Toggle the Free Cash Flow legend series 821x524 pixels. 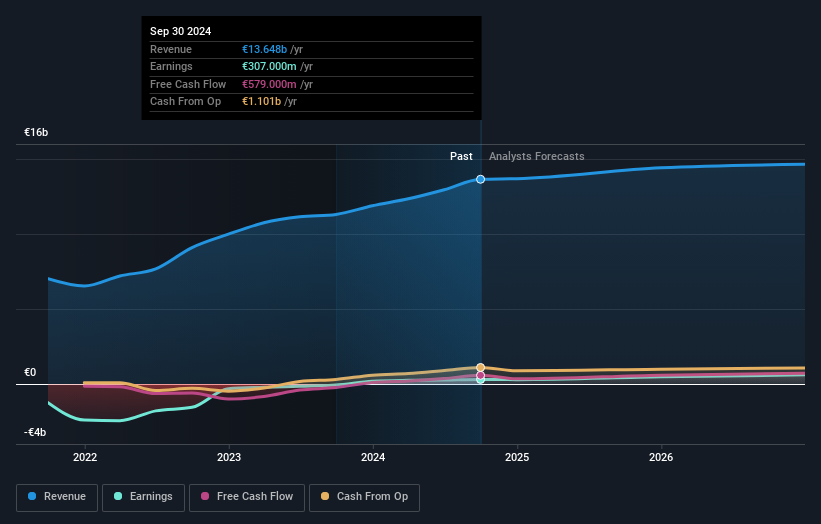pyautogui.click(x=247, y=497)
